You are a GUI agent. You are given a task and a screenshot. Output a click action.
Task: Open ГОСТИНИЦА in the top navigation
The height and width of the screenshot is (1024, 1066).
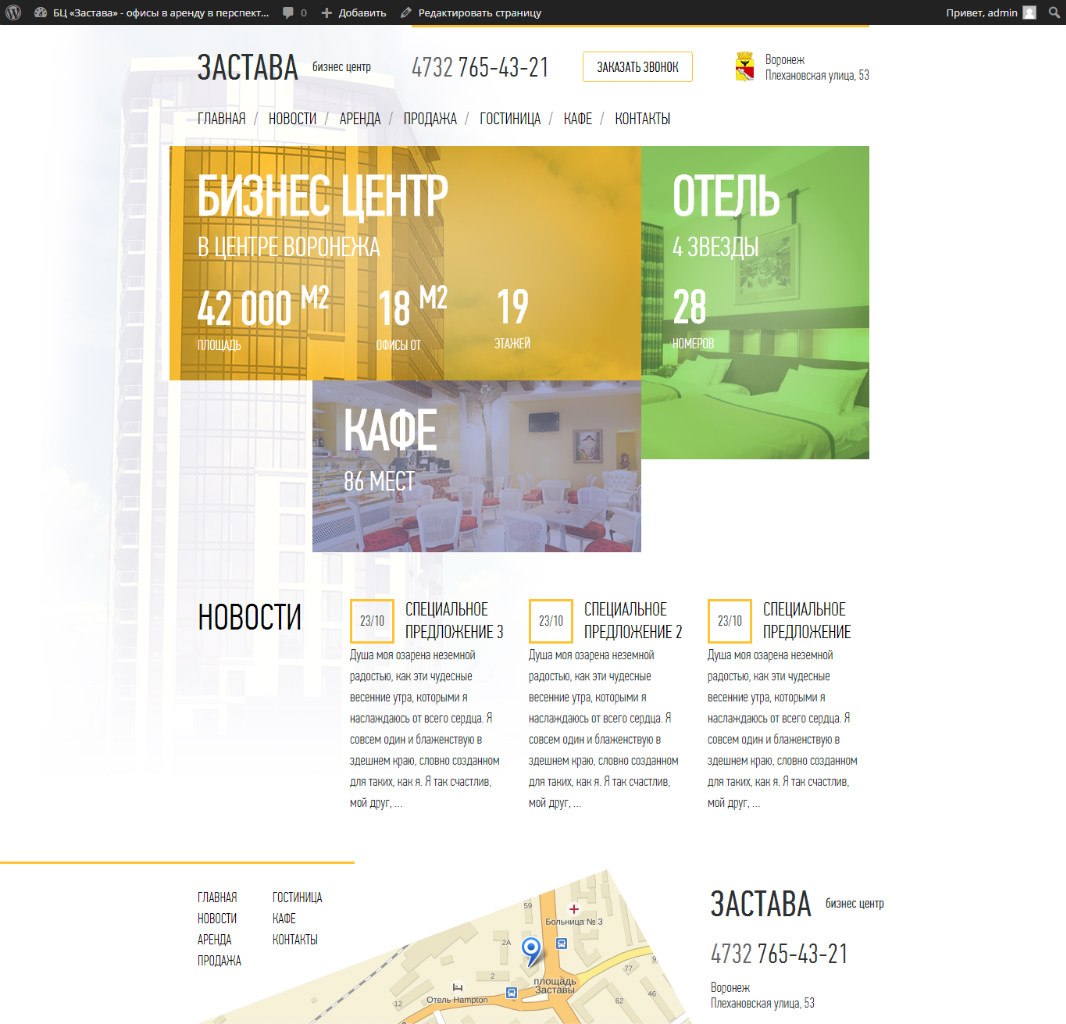(x=510, y=118)
